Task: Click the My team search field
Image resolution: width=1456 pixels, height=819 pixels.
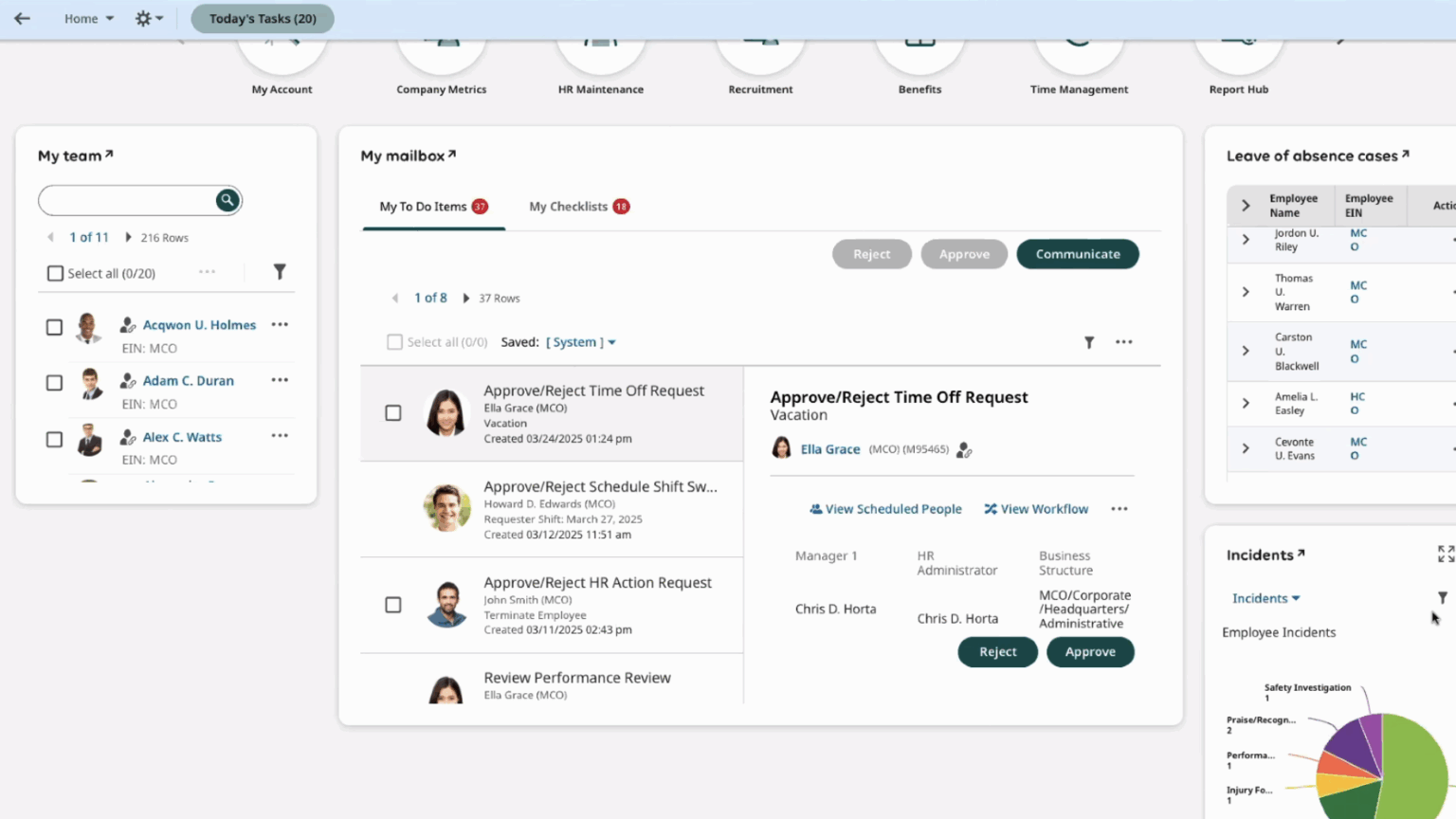Action: 128,200
